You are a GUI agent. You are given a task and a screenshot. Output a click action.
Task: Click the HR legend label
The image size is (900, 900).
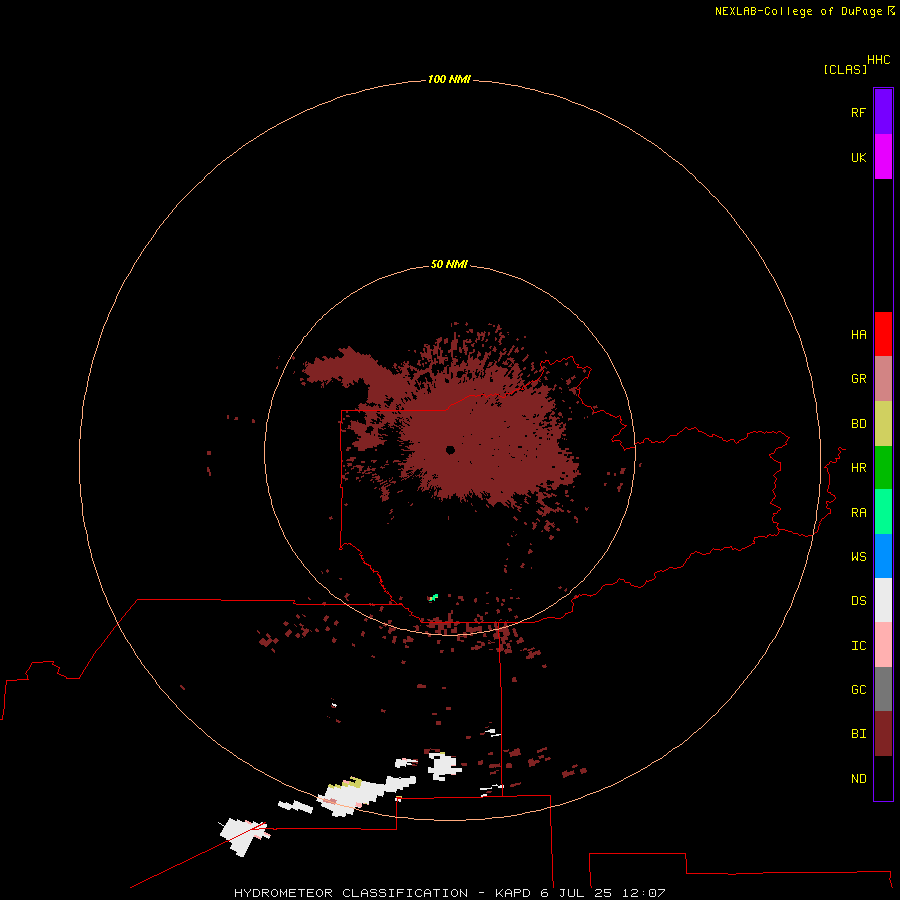pos(858,468)
